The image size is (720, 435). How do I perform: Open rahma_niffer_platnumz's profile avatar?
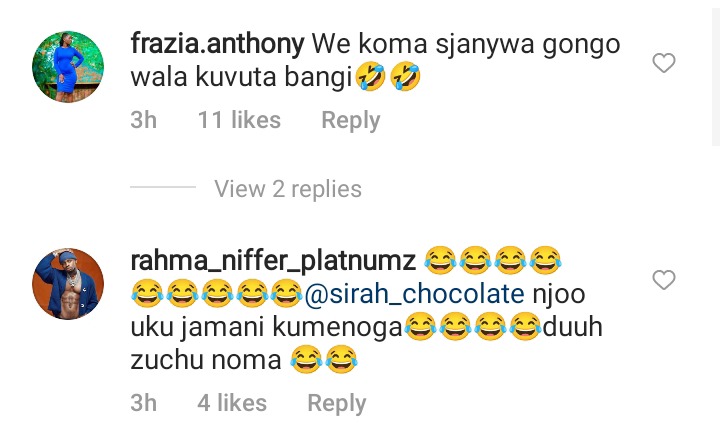(68, 284)
